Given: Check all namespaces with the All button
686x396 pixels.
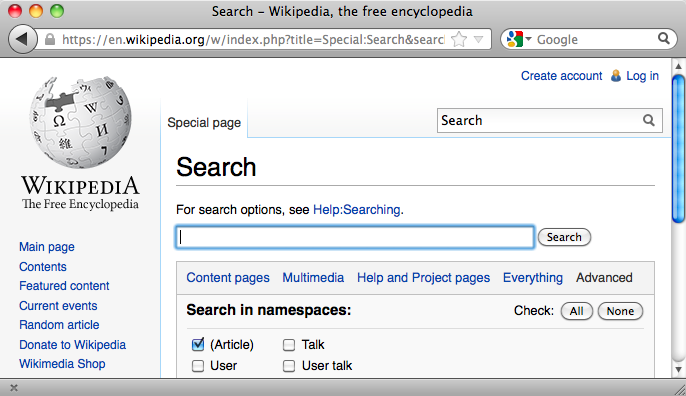Looking at the screenshot, I should pos(577,311).
